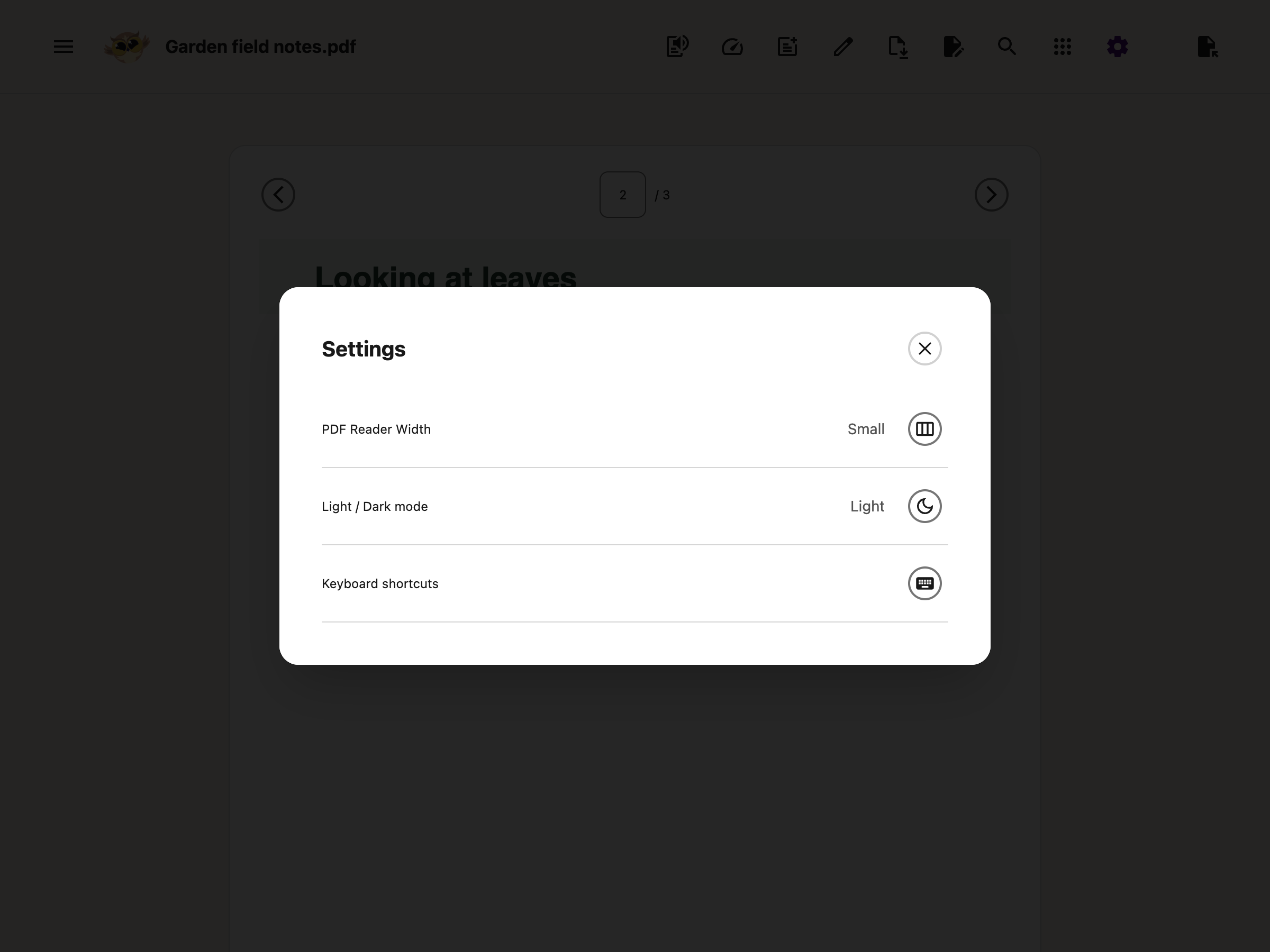Toggle dark mode with moon button

coord(924,506)
